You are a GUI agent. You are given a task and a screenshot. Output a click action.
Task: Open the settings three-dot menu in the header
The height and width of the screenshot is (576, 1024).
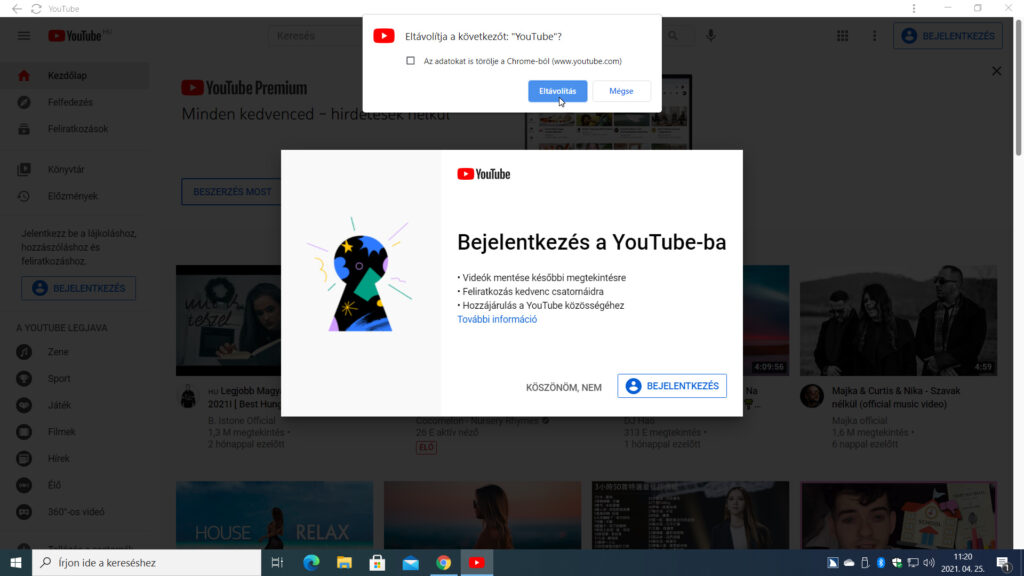click(x=874, y=36)
